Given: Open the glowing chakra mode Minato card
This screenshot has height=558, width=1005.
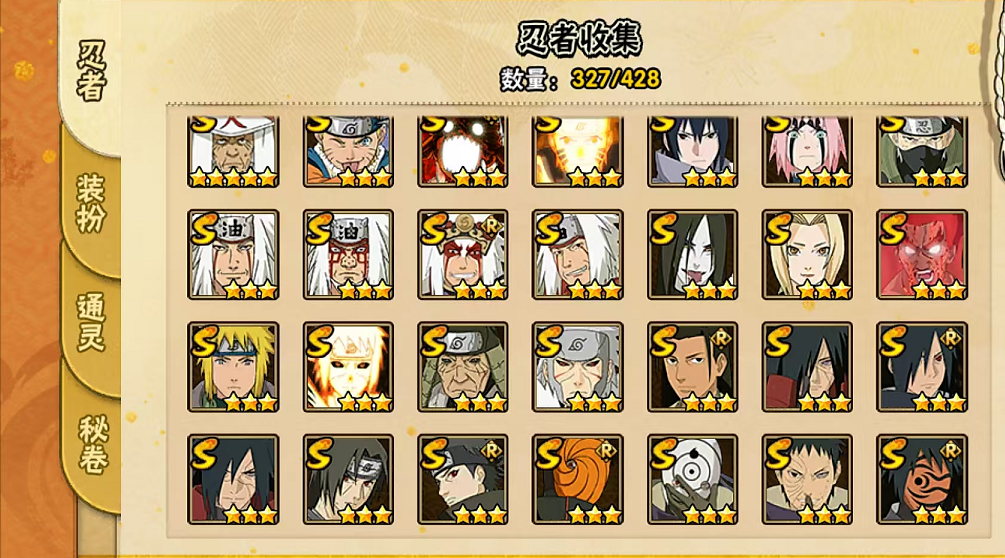Looking at the screenshot, I should tap(348, 366).
